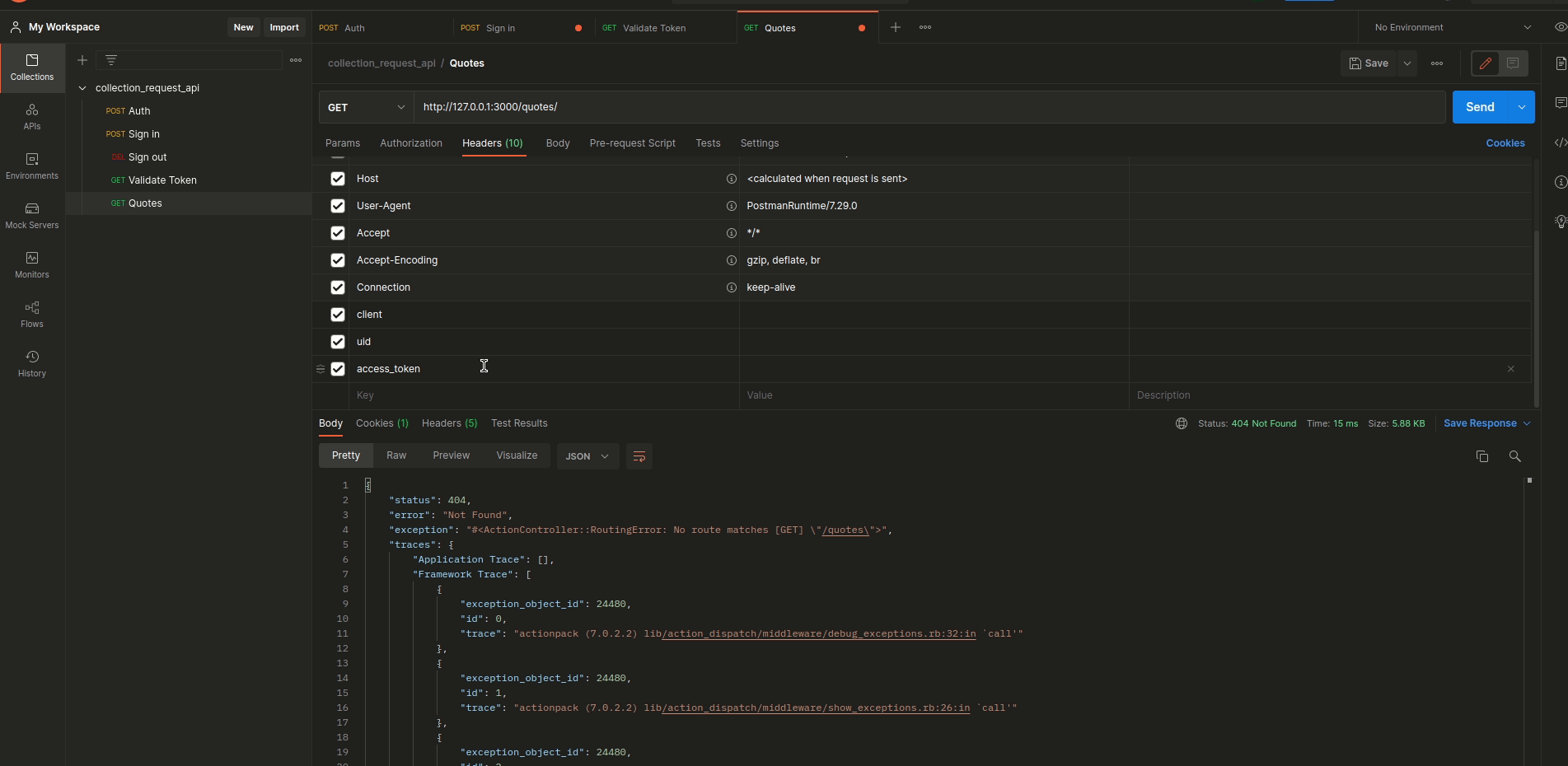Screen dimensions: 1568x766
Task: Open the No Environment selector
Action: 1453,27
